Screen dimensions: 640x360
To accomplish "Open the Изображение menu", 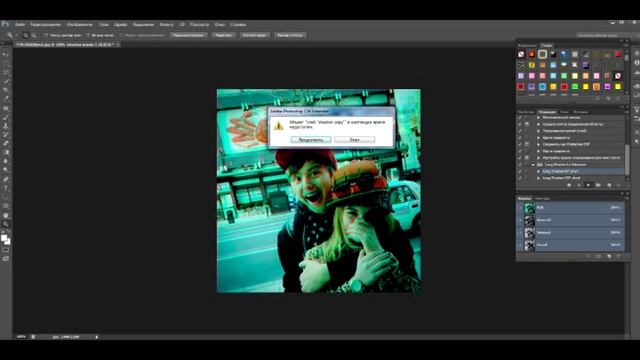I will pos(80,24).
